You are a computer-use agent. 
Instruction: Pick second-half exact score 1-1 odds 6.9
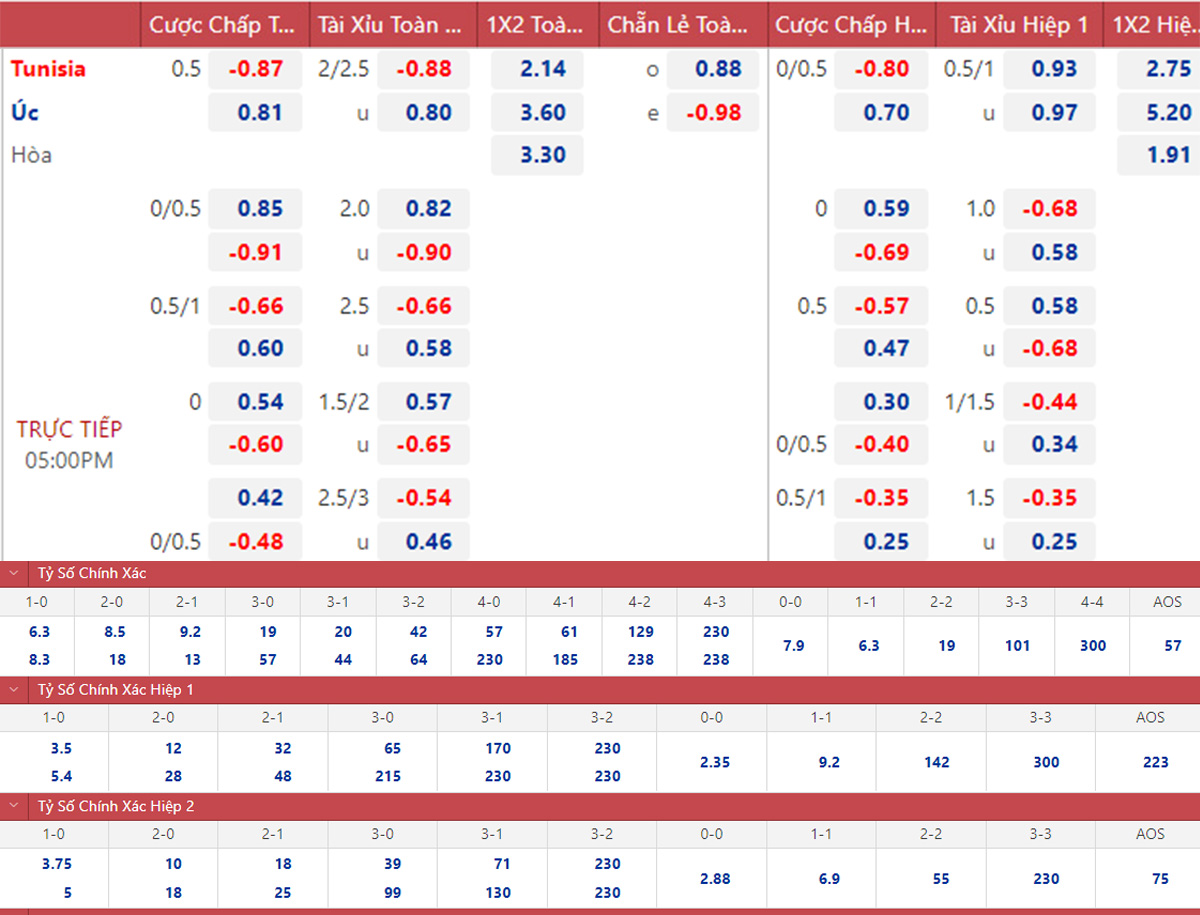829,879
